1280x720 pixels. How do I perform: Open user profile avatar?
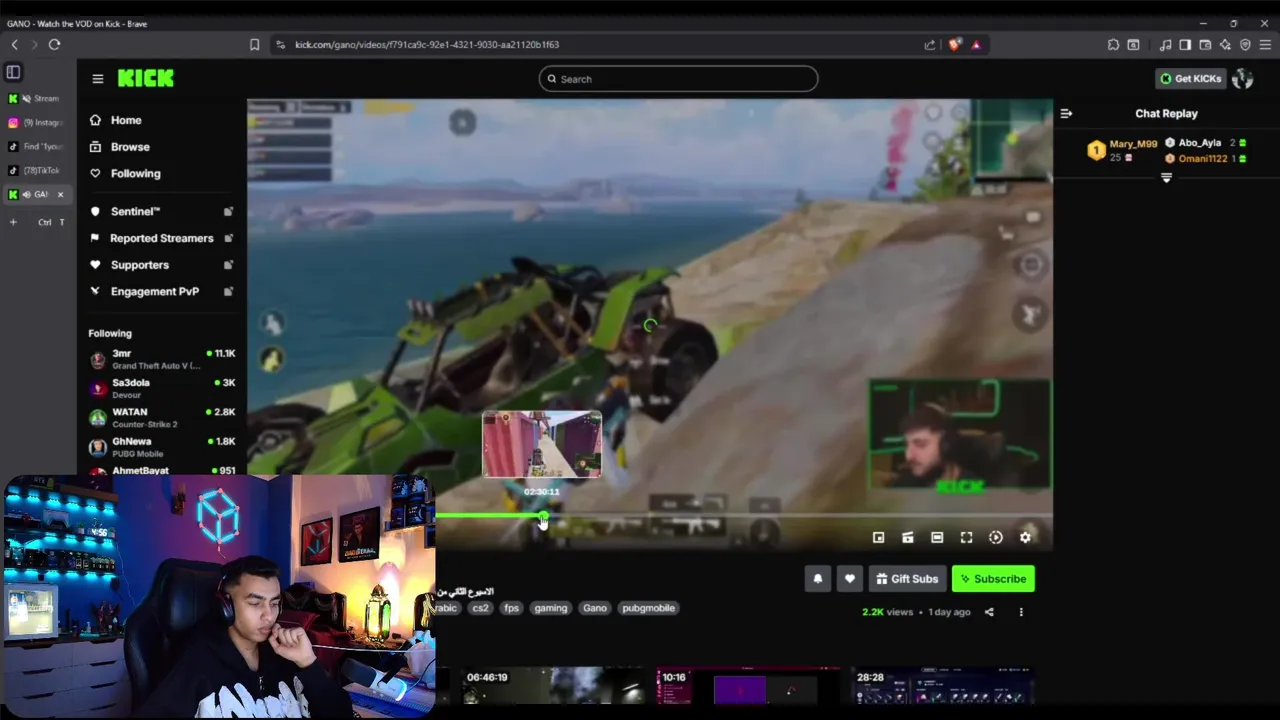(x=1243, y=79)
